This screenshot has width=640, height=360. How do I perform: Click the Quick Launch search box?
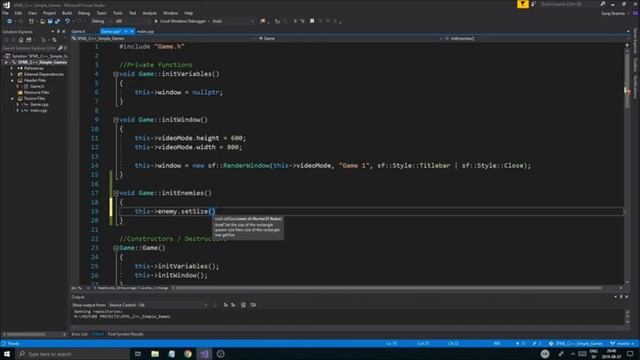(565, 4)
